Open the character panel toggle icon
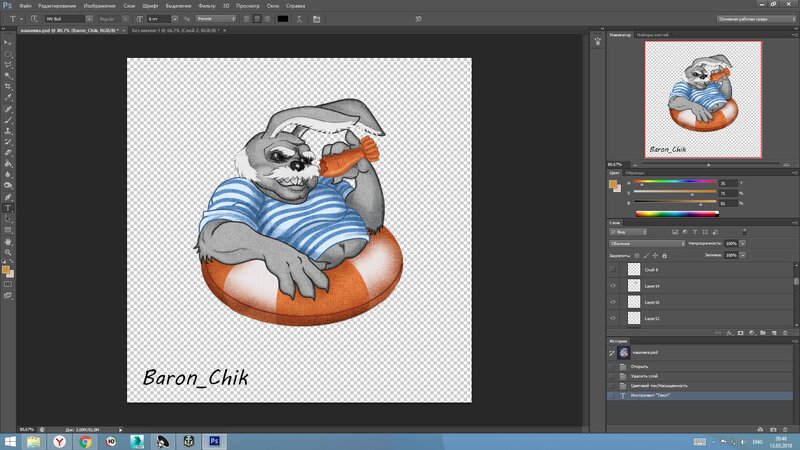The width and height of the screenshot is (800, 450). tap(316, 18)
